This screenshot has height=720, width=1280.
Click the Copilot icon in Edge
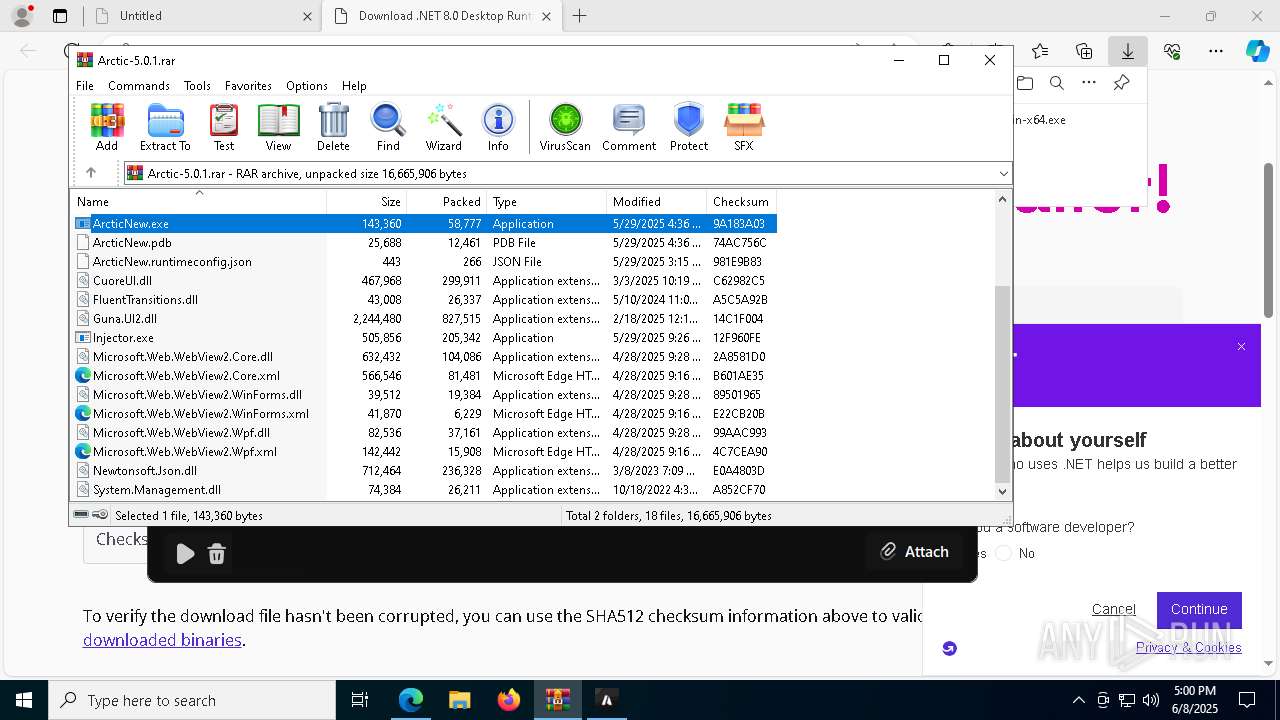click(1257, 51)
